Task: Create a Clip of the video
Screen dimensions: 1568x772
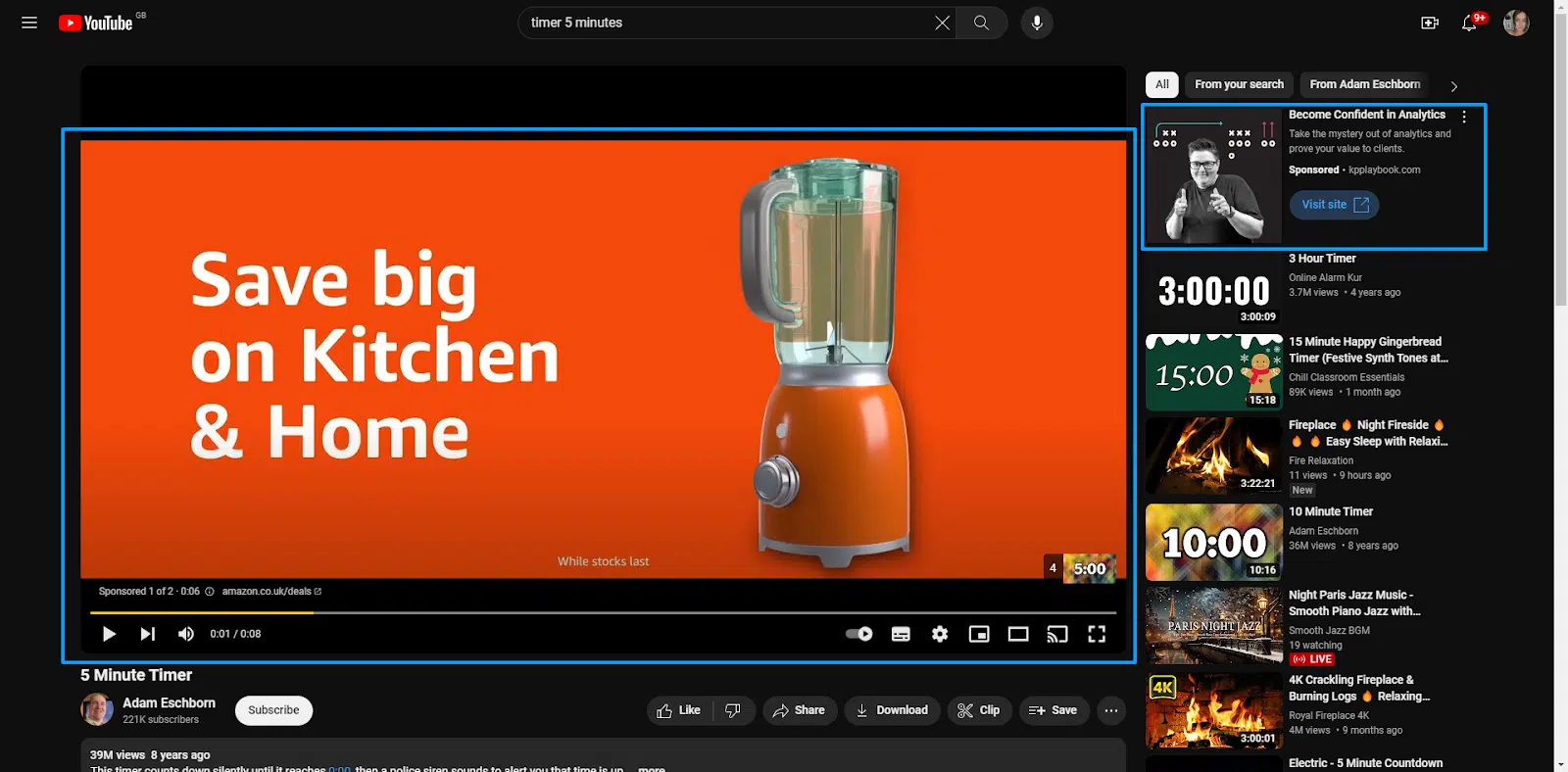Action: (979, 710)
